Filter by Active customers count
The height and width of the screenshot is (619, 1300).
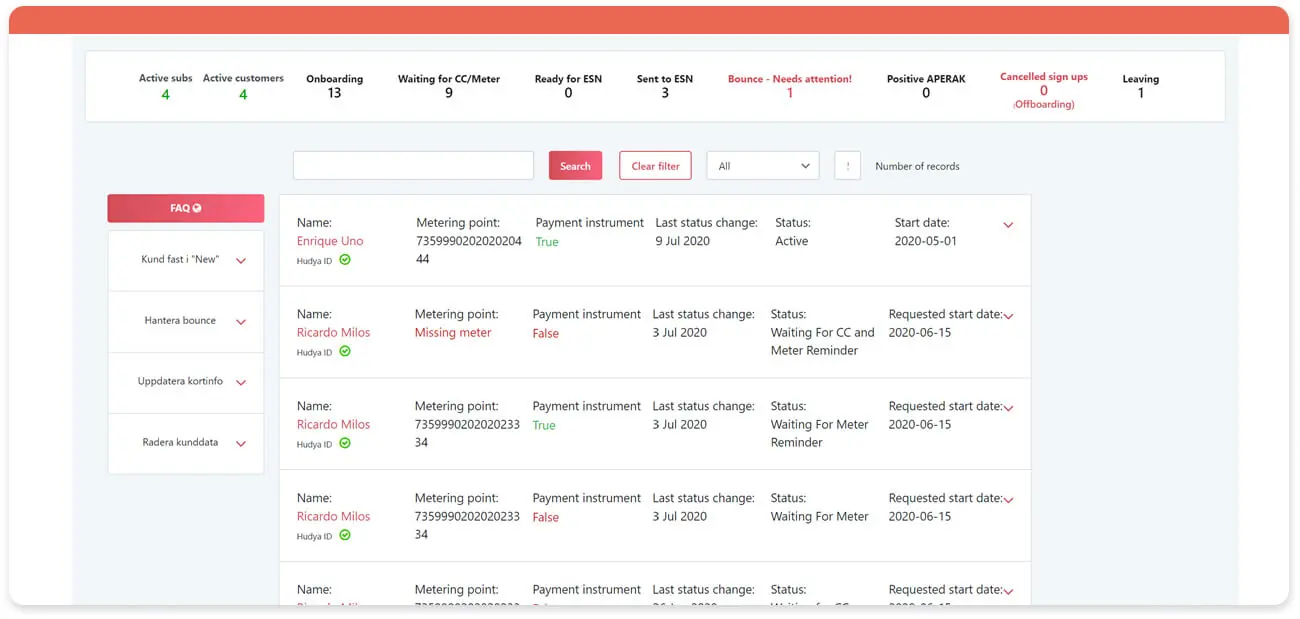coord(243,87)
